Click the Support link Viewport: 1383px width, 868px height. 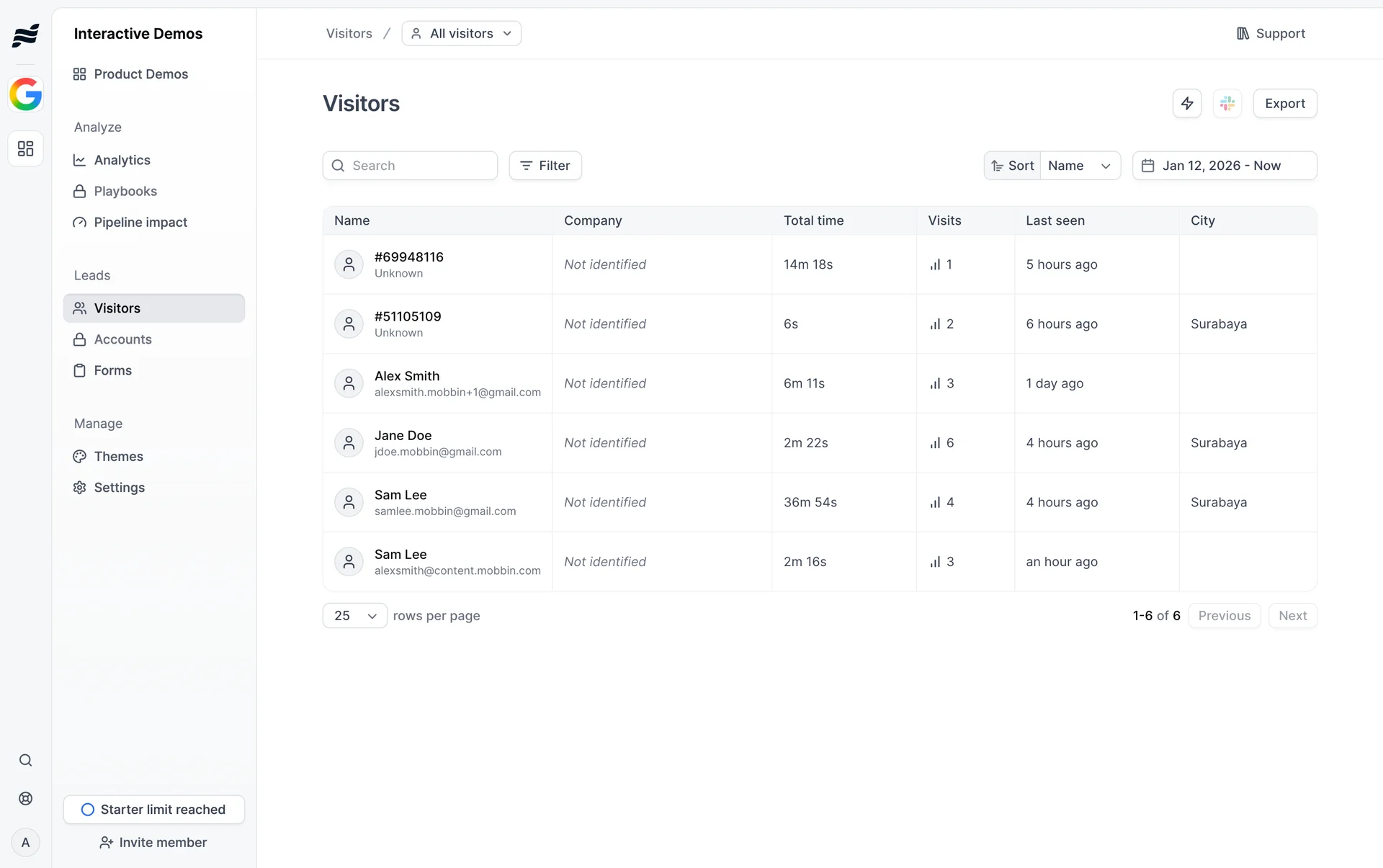[x=1271, y=34]
